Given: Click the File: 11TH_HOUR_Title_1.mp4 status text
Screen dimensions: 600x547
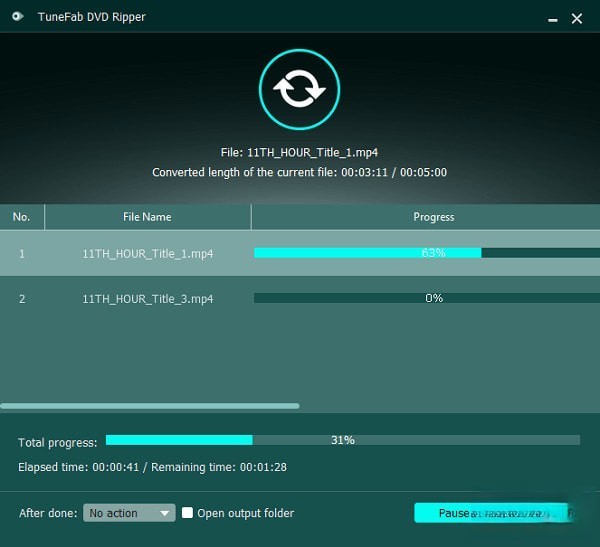Looking at the screenshot, I should click(x=299, y=153).
